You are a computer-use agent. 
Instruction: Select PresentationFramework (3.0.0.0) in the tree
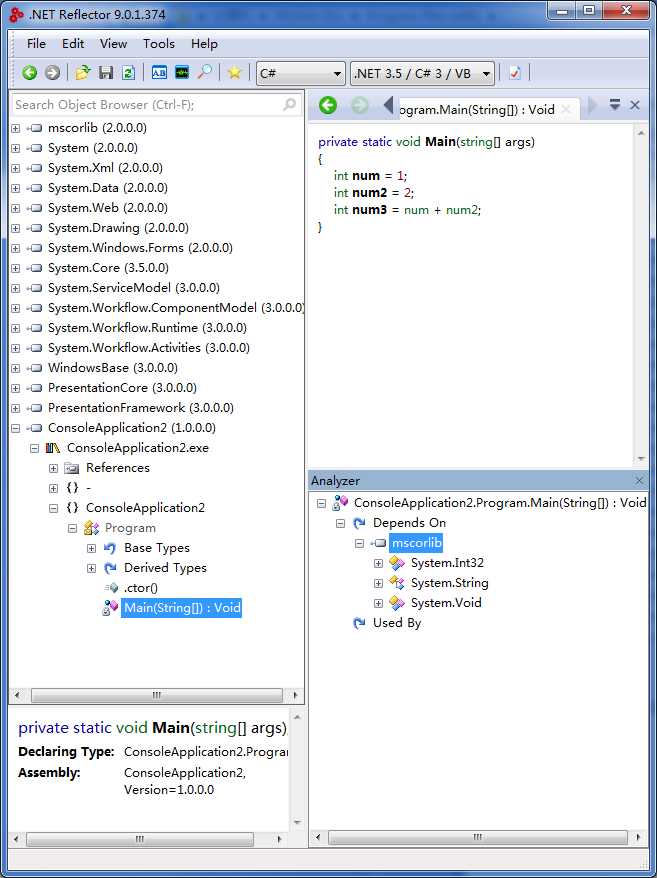[x=141, y=408]
